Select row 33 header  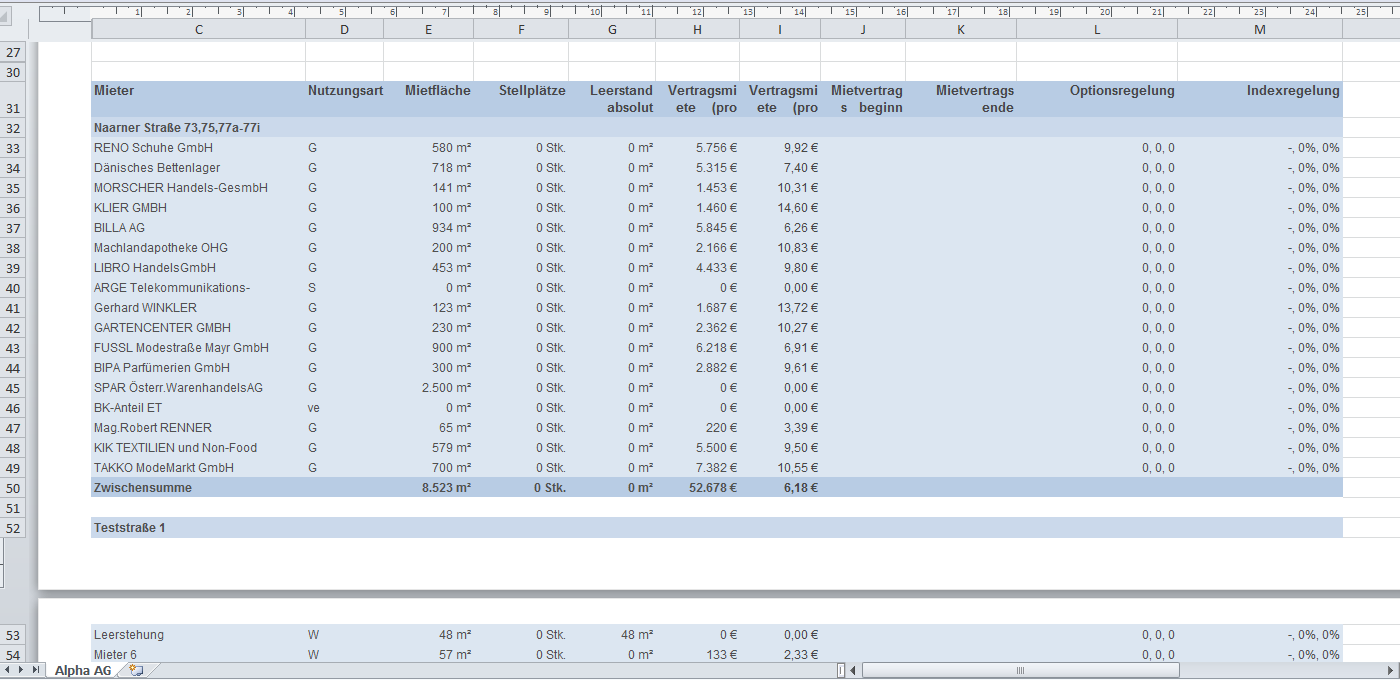[13, 148]
